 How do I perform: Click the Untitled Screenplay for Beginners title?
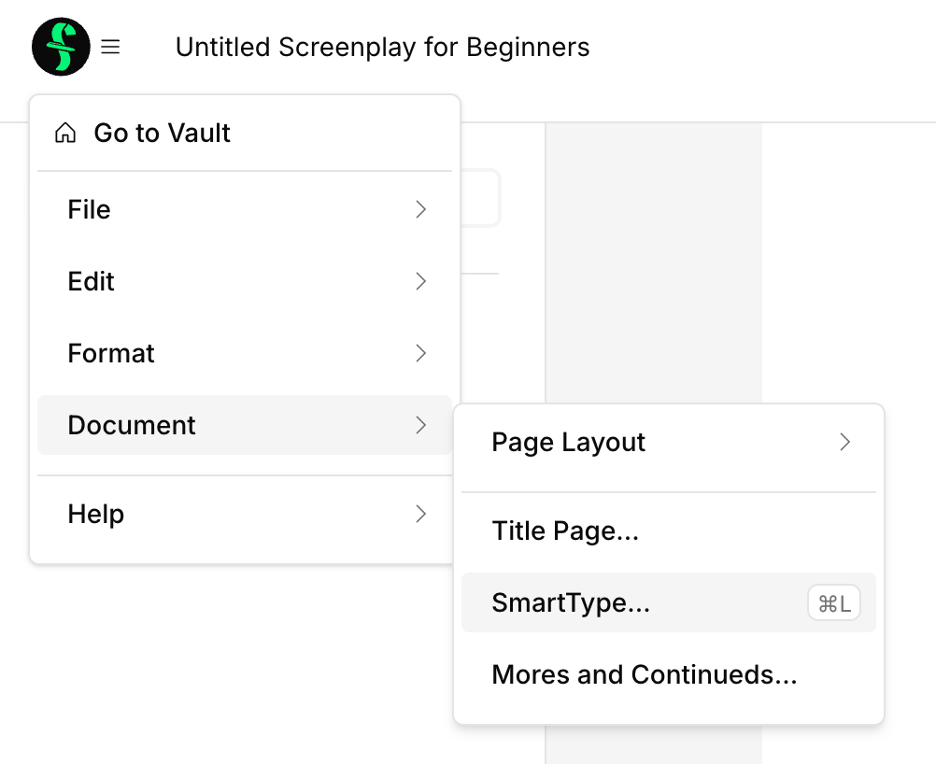tap(382, 47)
